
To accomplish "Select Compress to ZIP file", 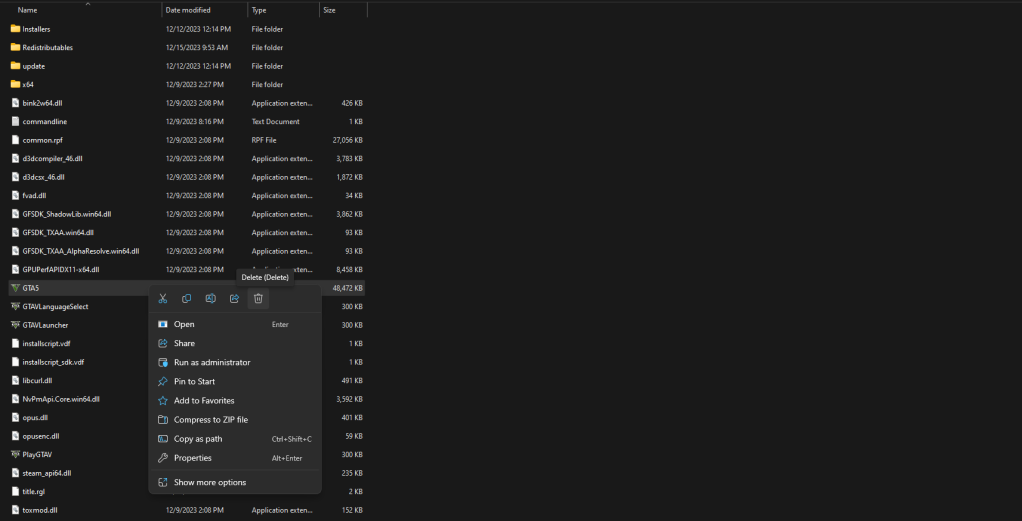I will [x=211, y=420].
